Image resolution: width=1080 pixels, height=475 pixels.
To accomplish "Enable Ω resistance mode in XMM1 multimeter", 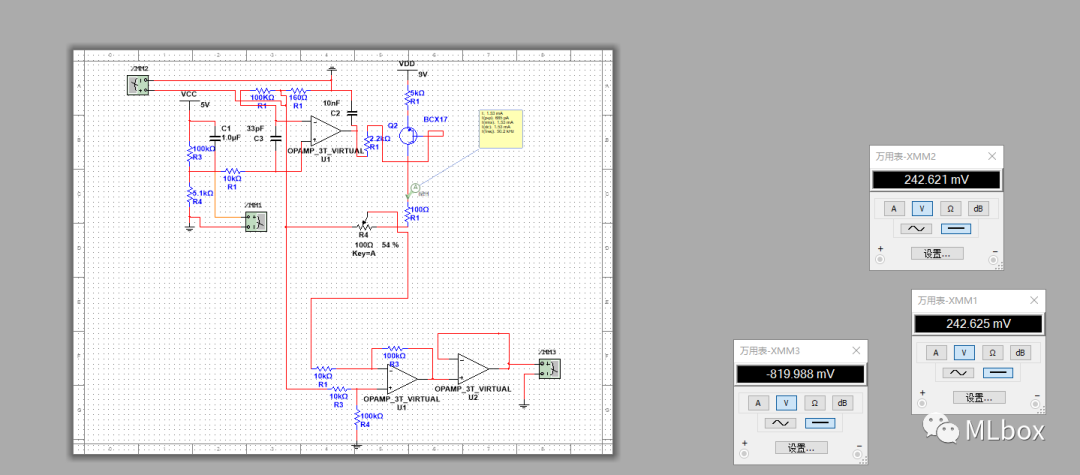I will point(992,352).
